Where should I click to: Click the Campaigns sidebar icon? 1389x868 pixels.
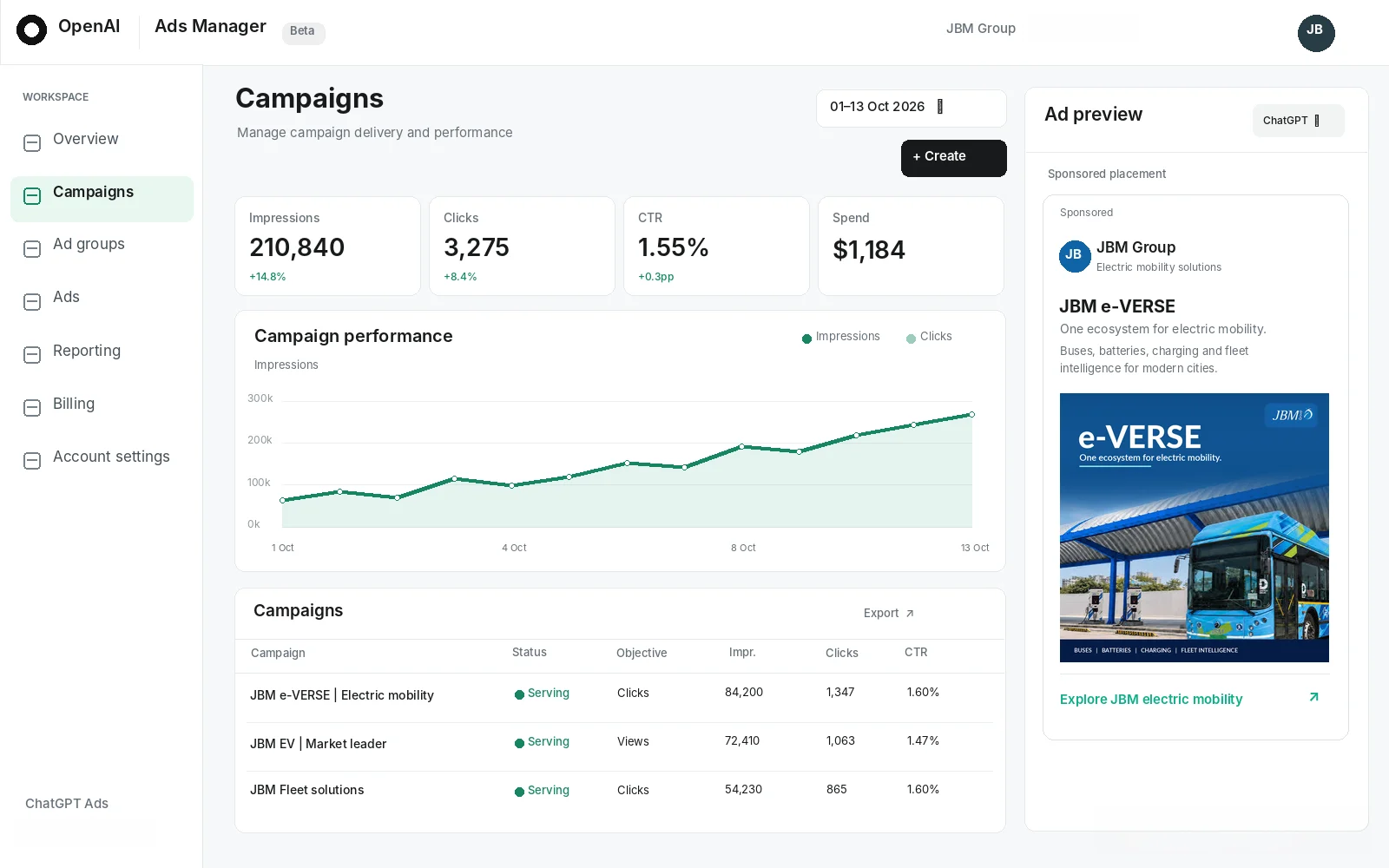(32, 196)
